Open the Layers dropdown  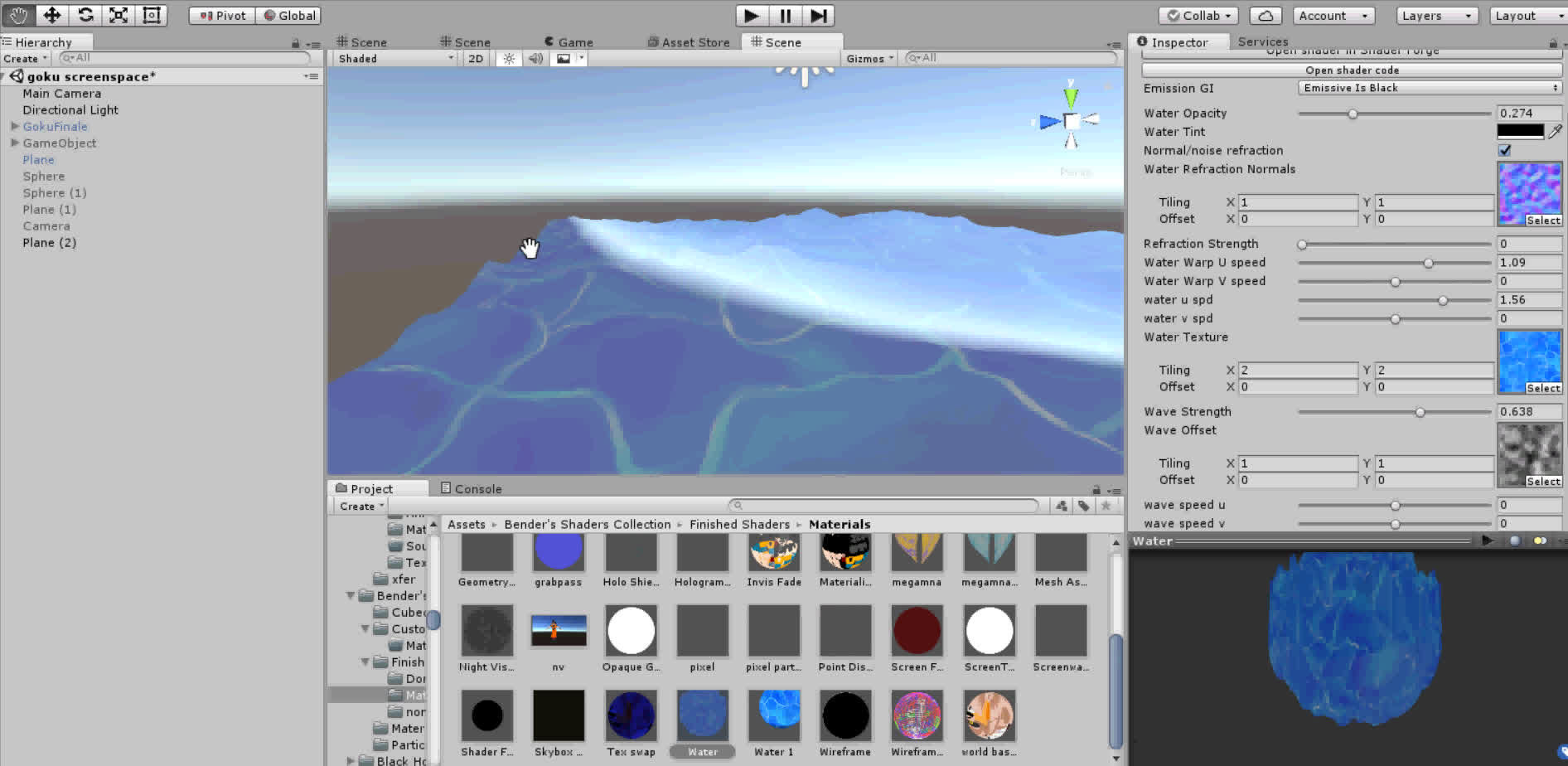point(1437,16)
